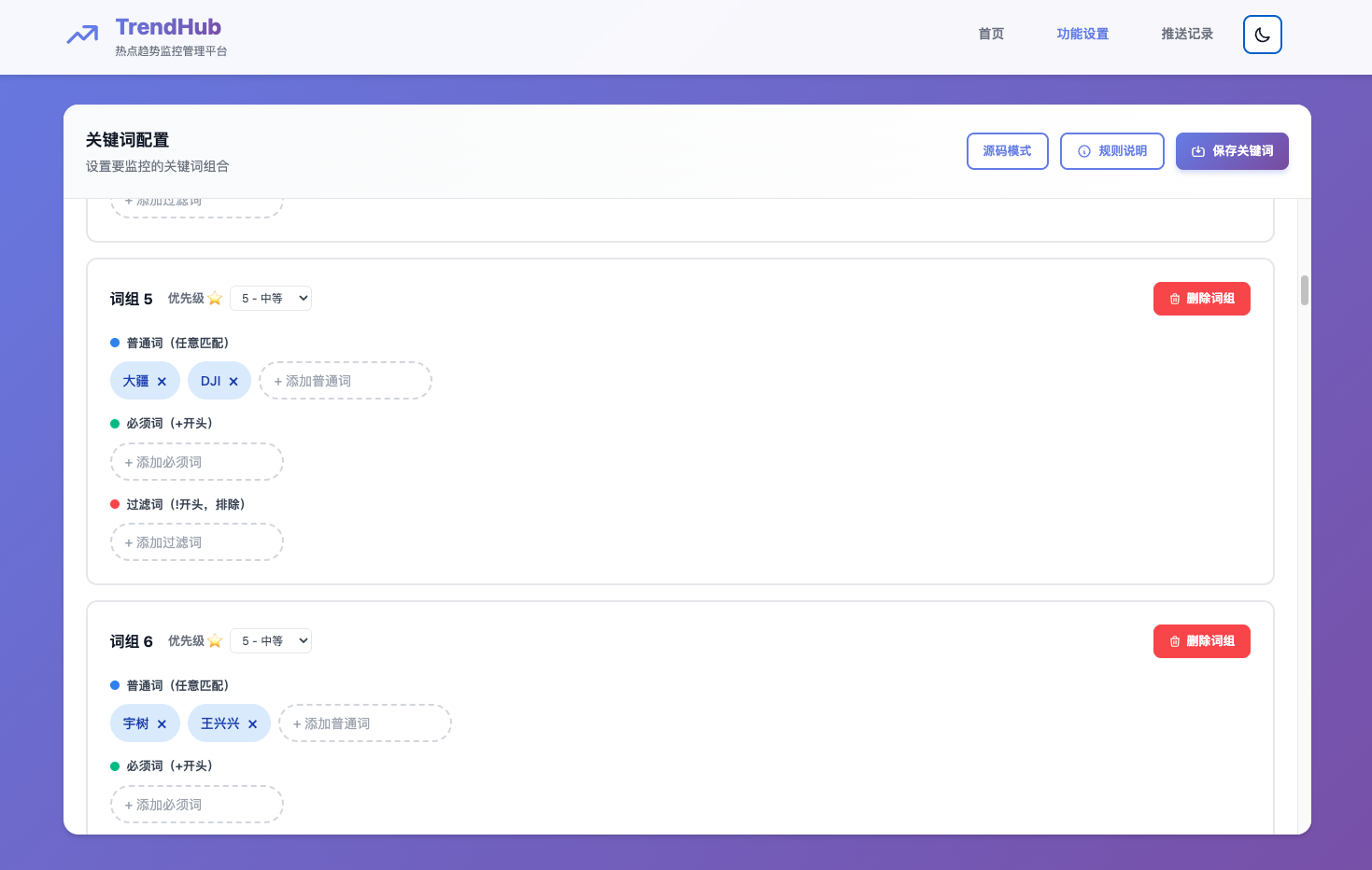Focus the 添加必须词 field in 词组 5
This screenshot has width=1372, height=870.
pyautogui.click(x=197, y=462)
